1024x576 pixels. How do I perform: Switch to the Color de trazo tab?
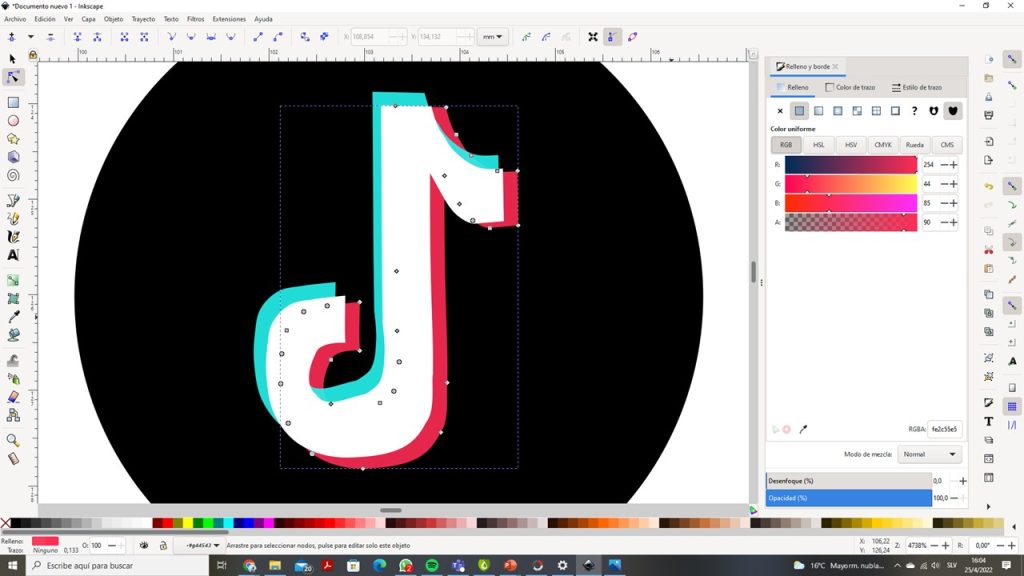pyautogui.click(x=850, y=88)
